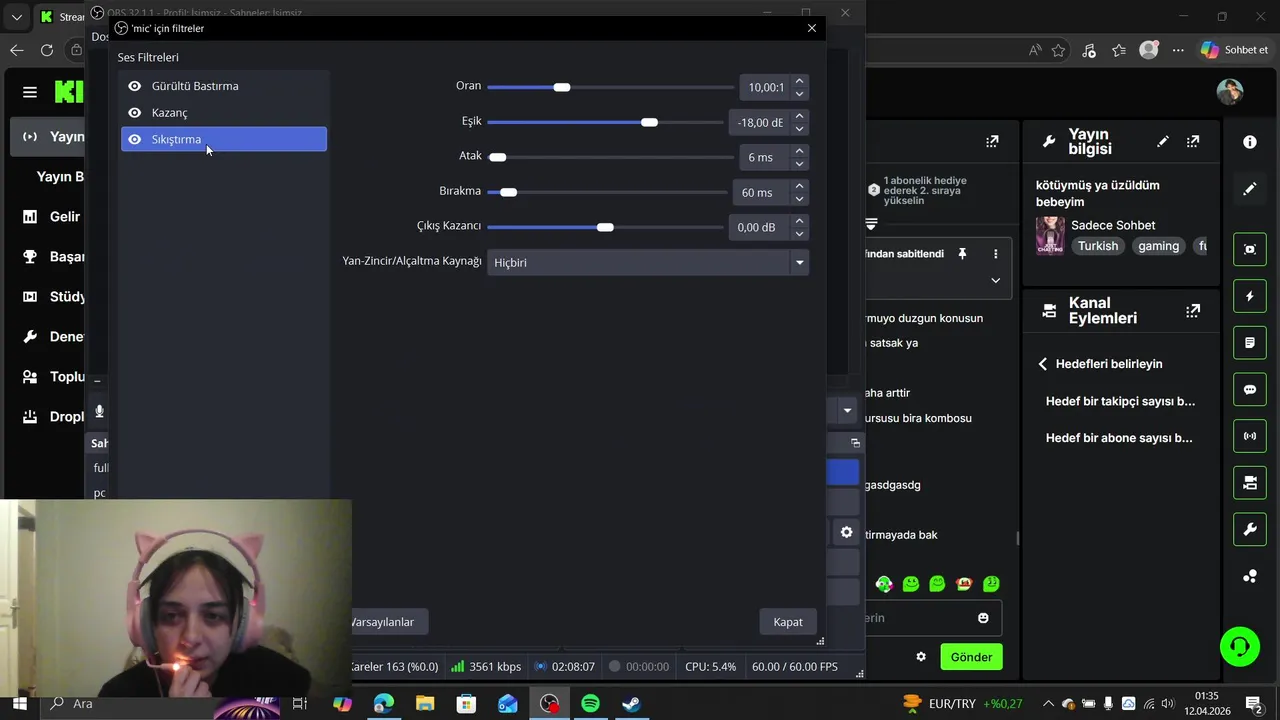Open emoji picker in chat input

983,618
